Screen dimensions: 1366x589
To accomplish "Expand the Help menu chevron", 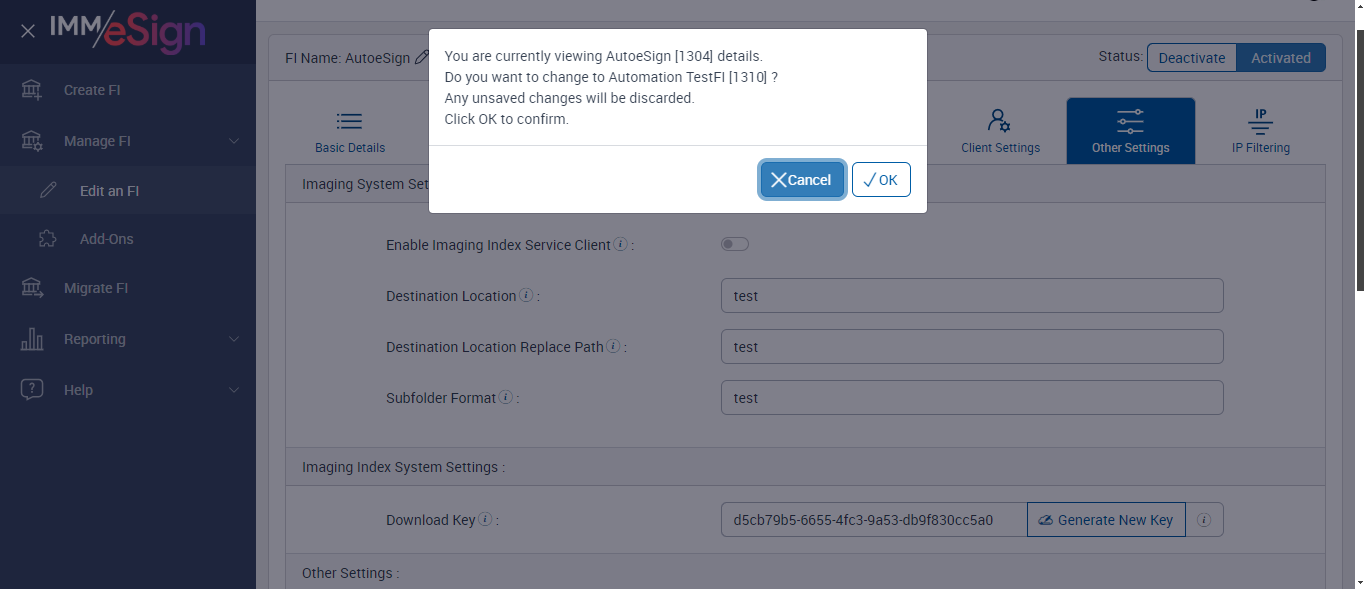I will [x=234, y=390].
